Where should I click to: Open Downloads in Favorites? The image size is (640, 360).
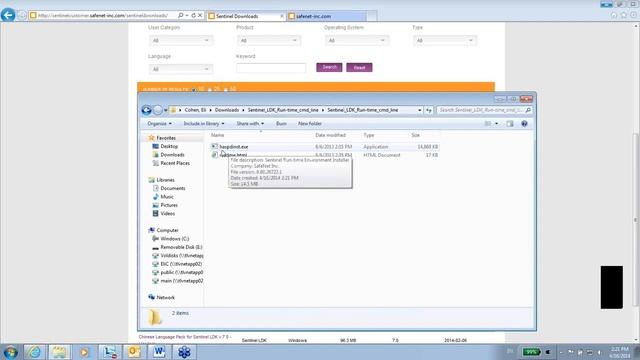pos(172,155)
